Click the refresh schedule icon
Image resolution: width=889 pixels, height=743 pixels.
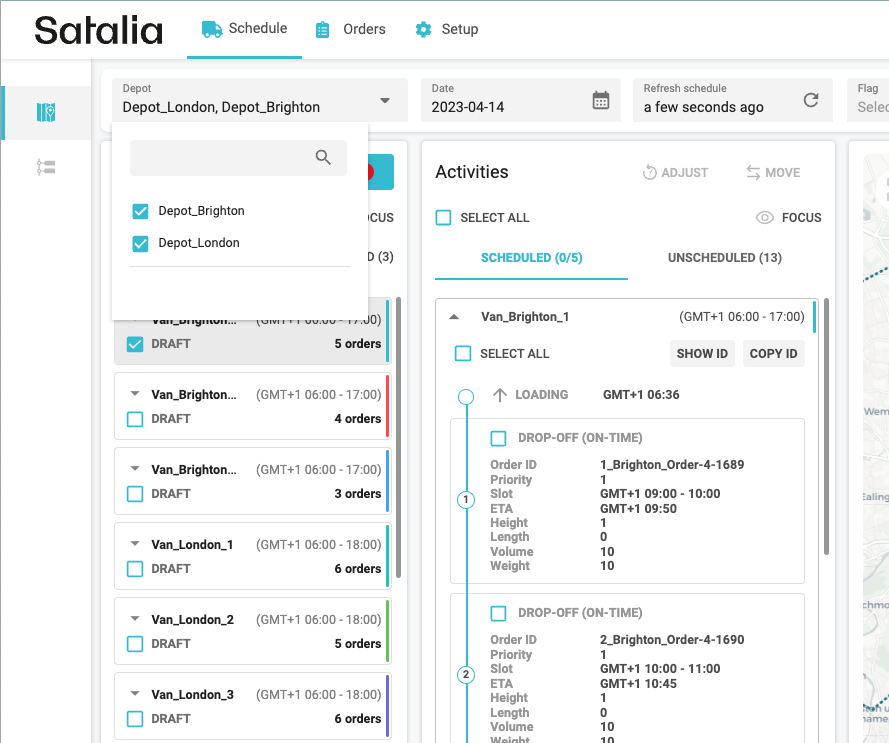click(811, 100)
